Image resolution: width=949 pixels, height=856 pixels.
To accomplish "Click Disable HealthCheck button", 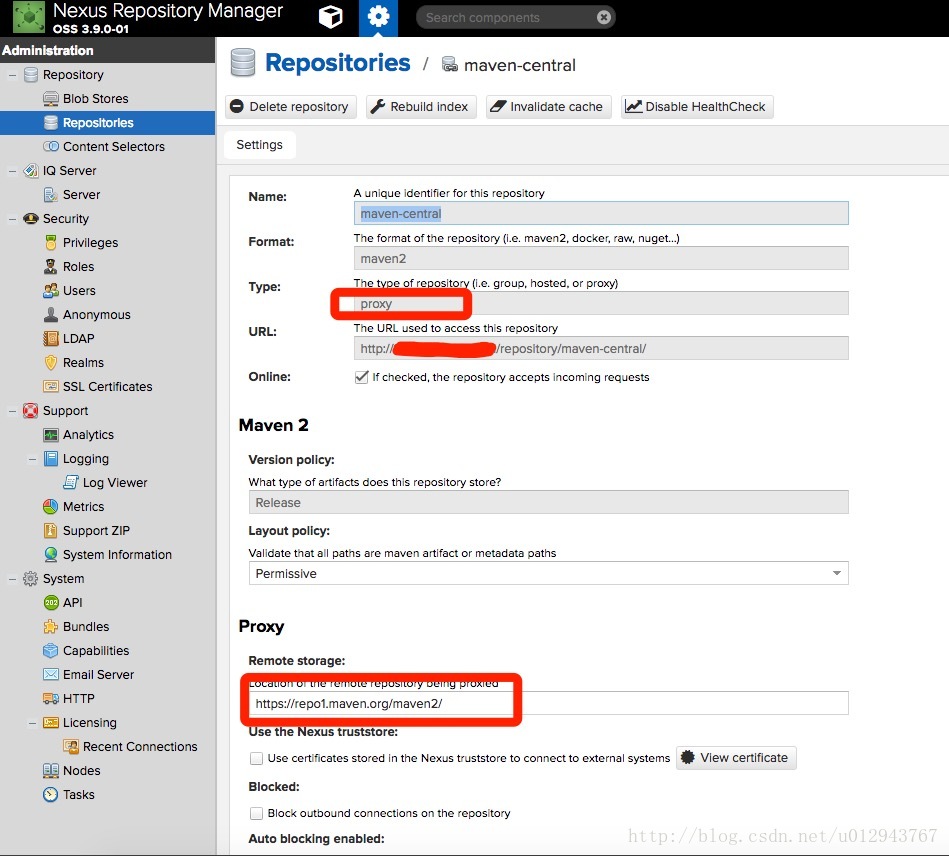I will (x=697, y=107).
